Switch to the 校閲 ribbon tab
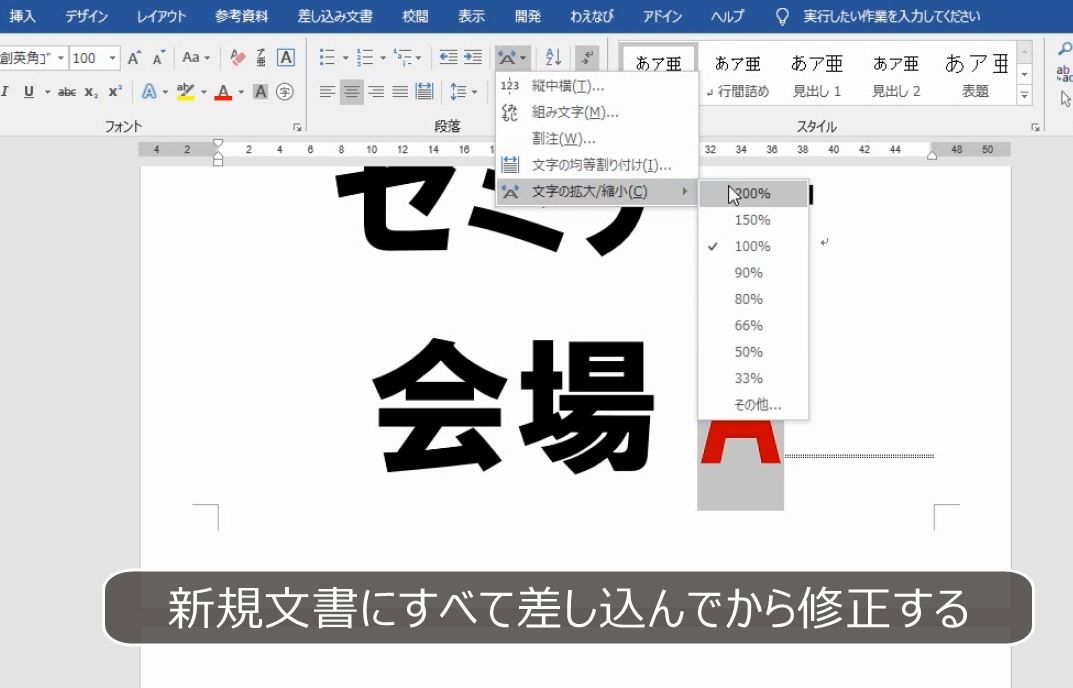Viewport: 1073px width, 688px height. coord(411,15)
